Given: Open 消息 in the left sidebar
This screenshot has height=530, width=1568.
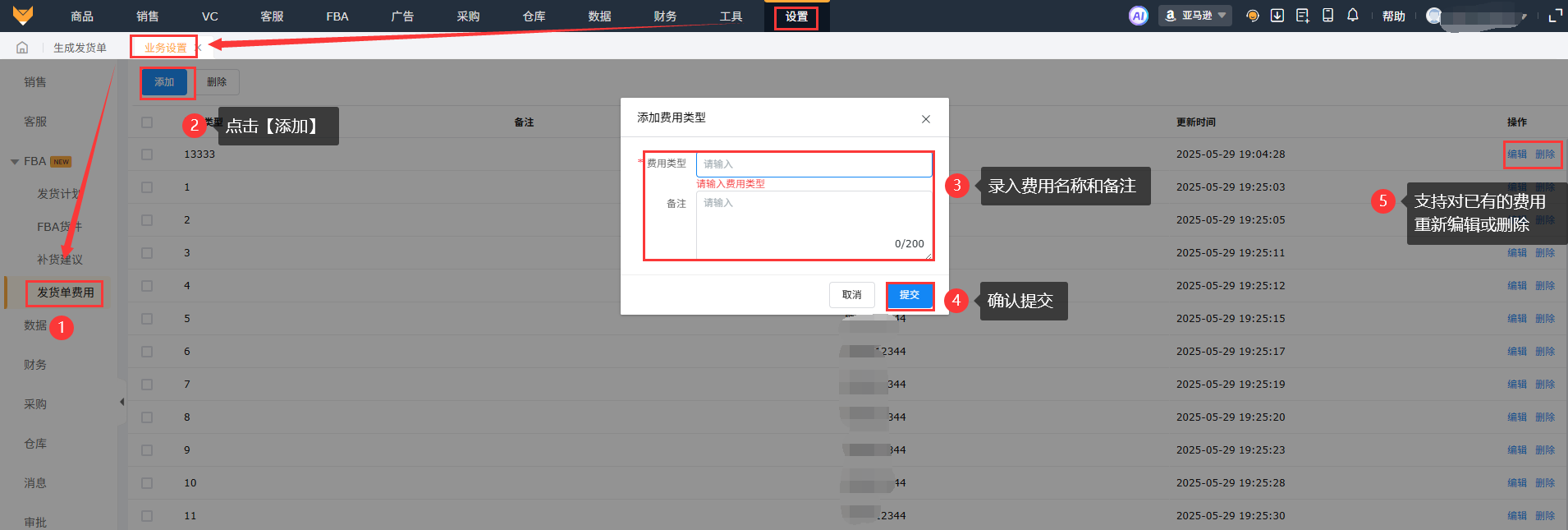Looking at the screenshot, I should [35, 483].
